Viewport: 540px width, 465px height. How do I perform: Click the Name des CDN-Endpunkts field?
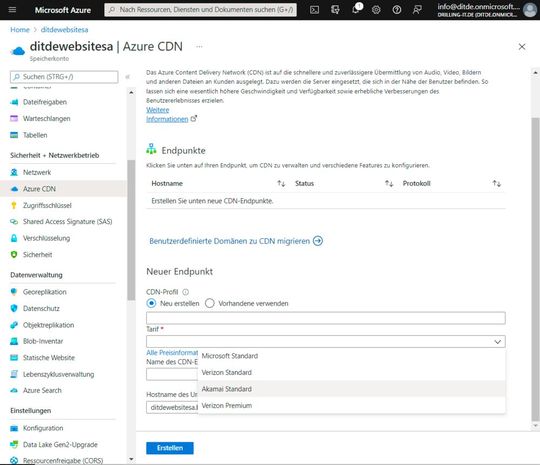(172, 374)
